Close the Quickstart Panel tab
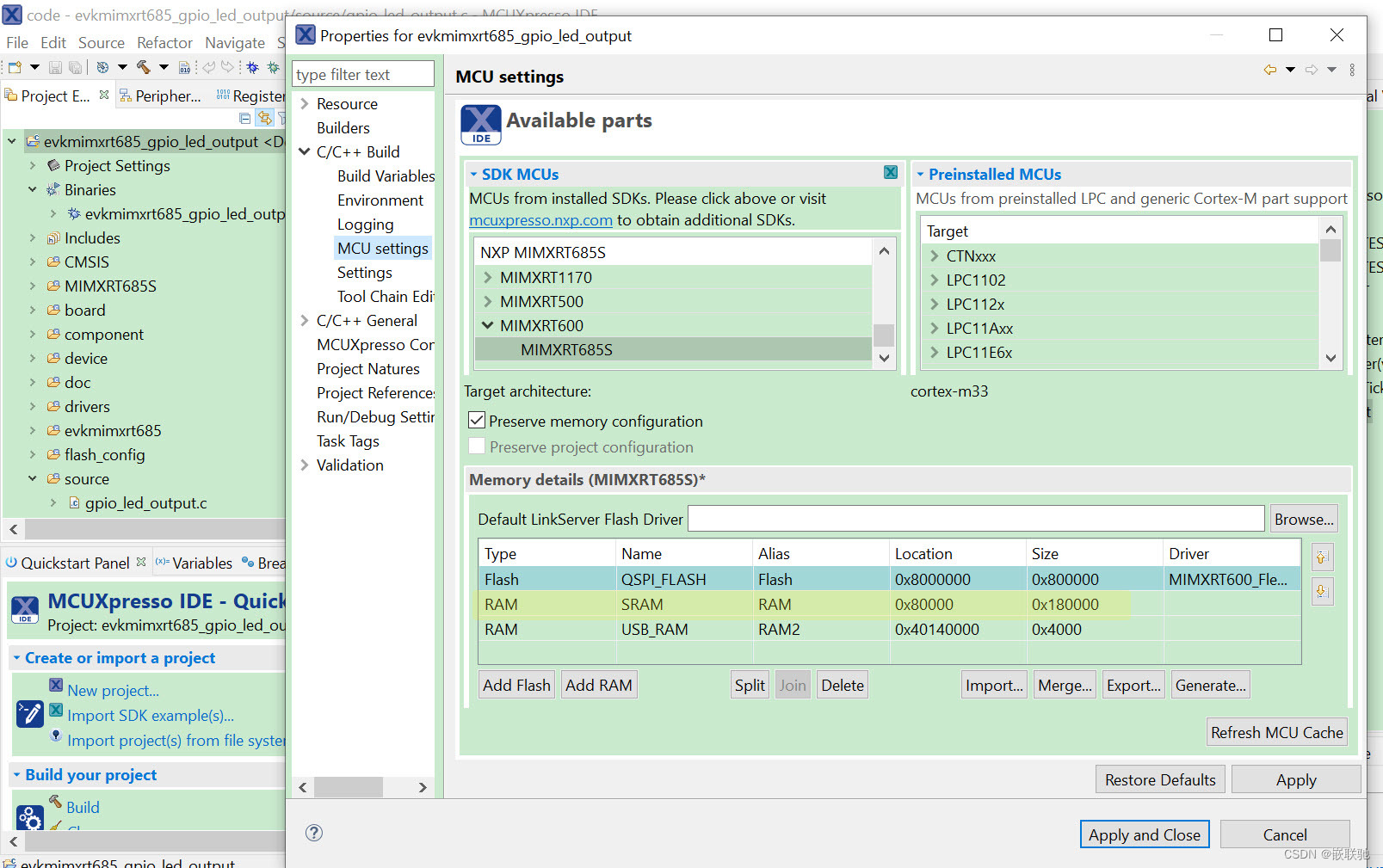Image resolution: width=1383 pixels, height=868 pixels. (x=141, y=562)
